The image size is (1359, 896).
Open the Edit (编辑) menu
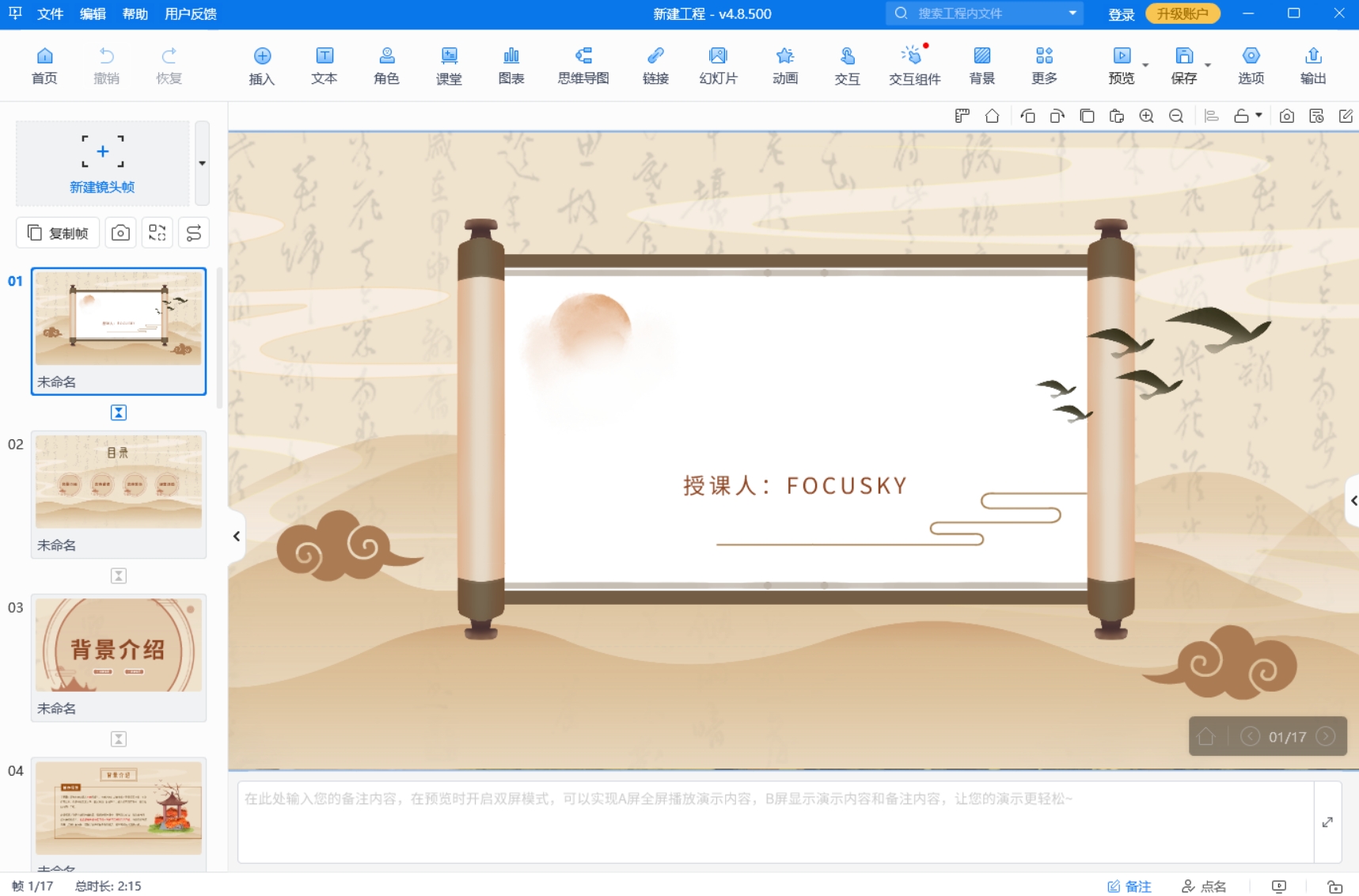93,13
